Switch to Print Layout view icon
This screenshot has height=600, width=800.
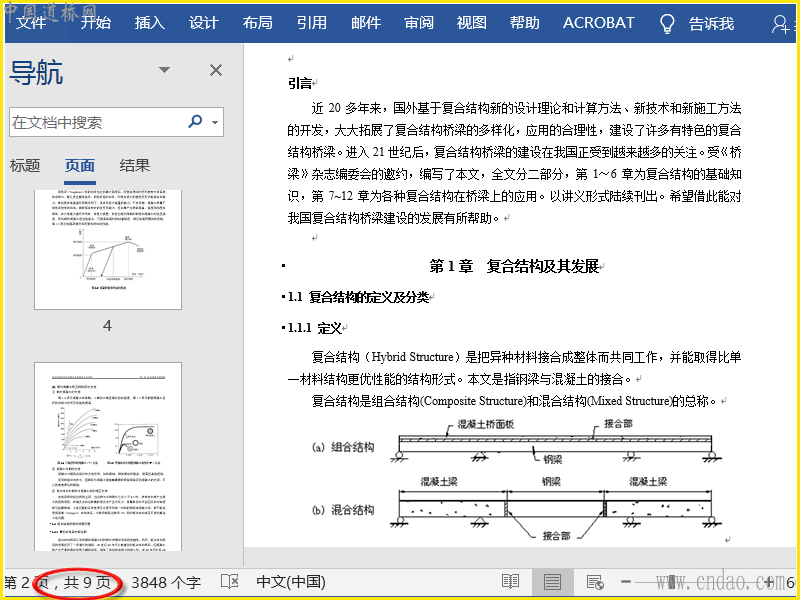[552, 582]
